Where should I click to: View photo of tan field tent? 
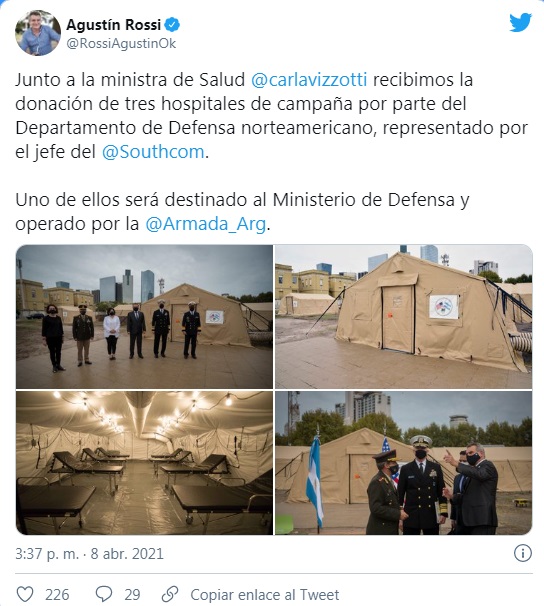point(404,317)
